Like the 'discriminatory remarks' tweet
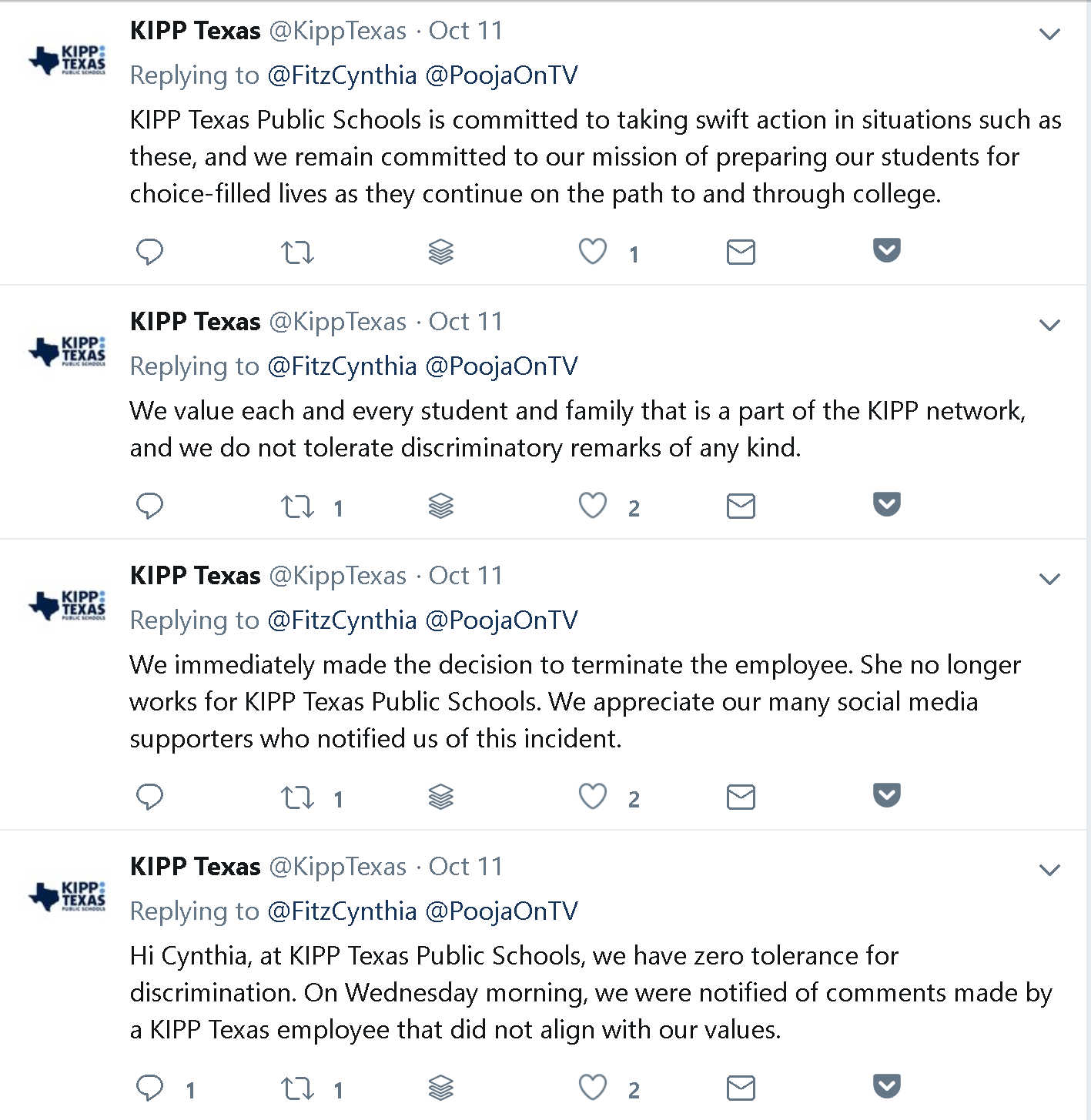This screenshot has height=1120, width=1091. pos(593,506)
